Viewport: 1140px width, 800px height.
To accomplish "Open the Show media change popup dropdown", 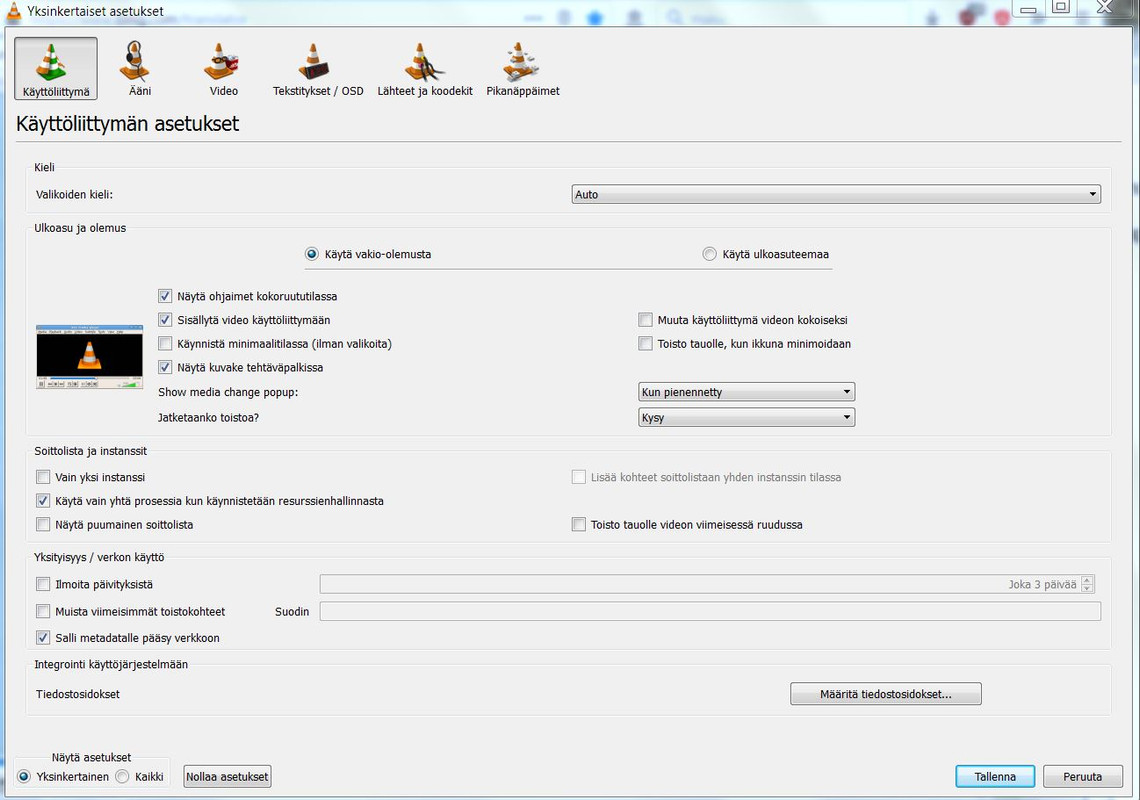I will [747, 392].
